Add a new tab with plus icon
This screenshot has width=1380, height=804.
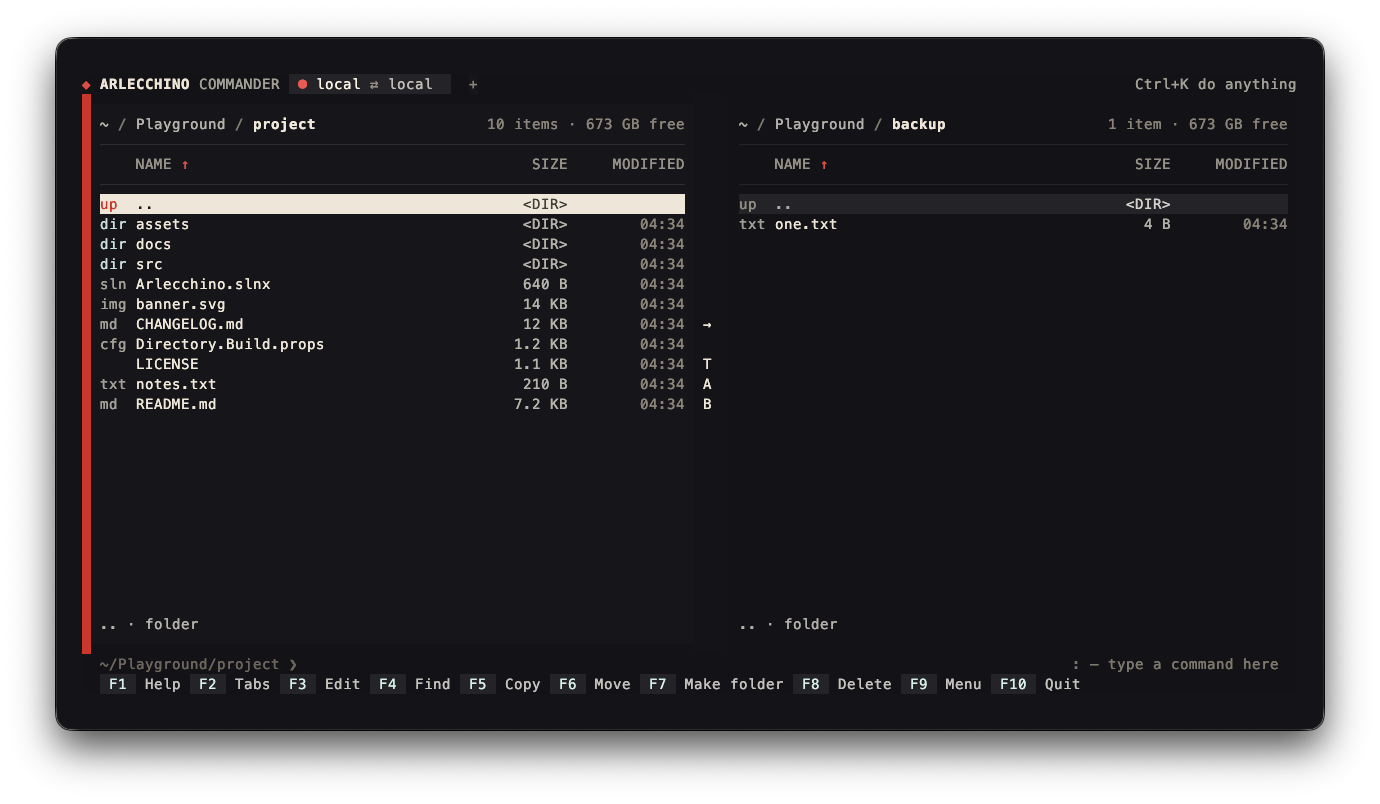pyautogui.click(x=473, y=84)
